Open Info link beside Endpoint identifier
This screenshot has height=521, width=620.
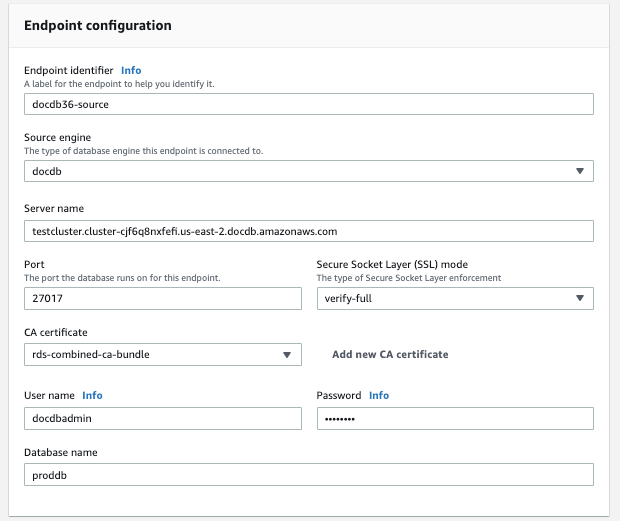point(131,71)
